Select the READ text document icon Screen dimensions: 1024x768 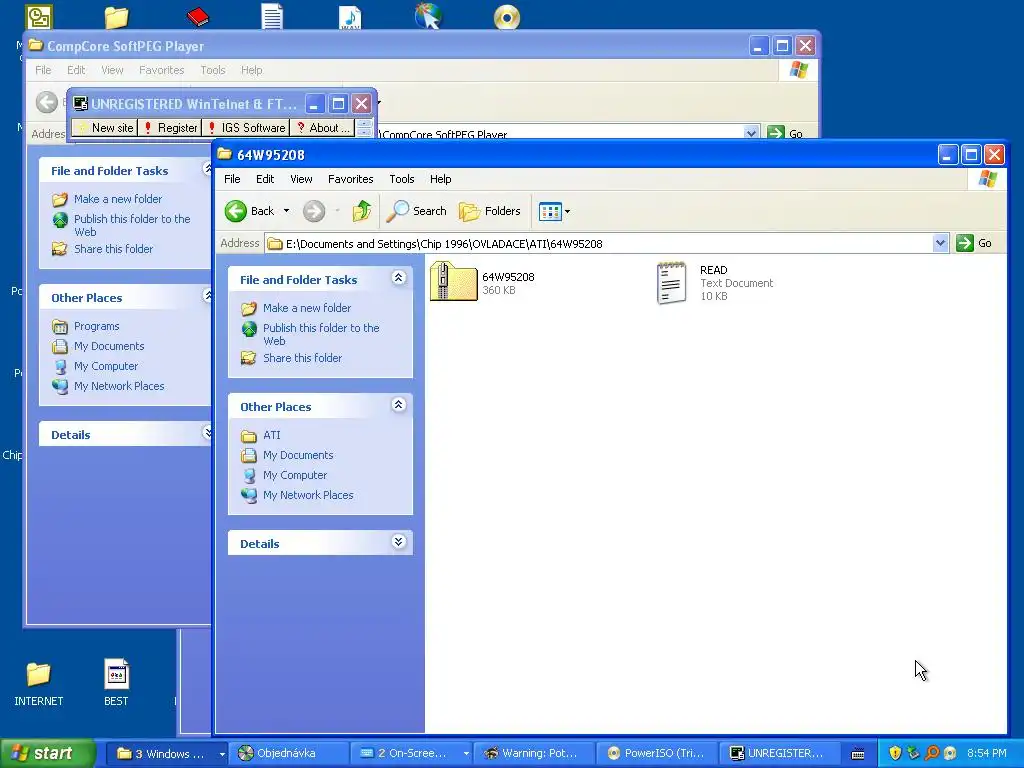(671, 283)
